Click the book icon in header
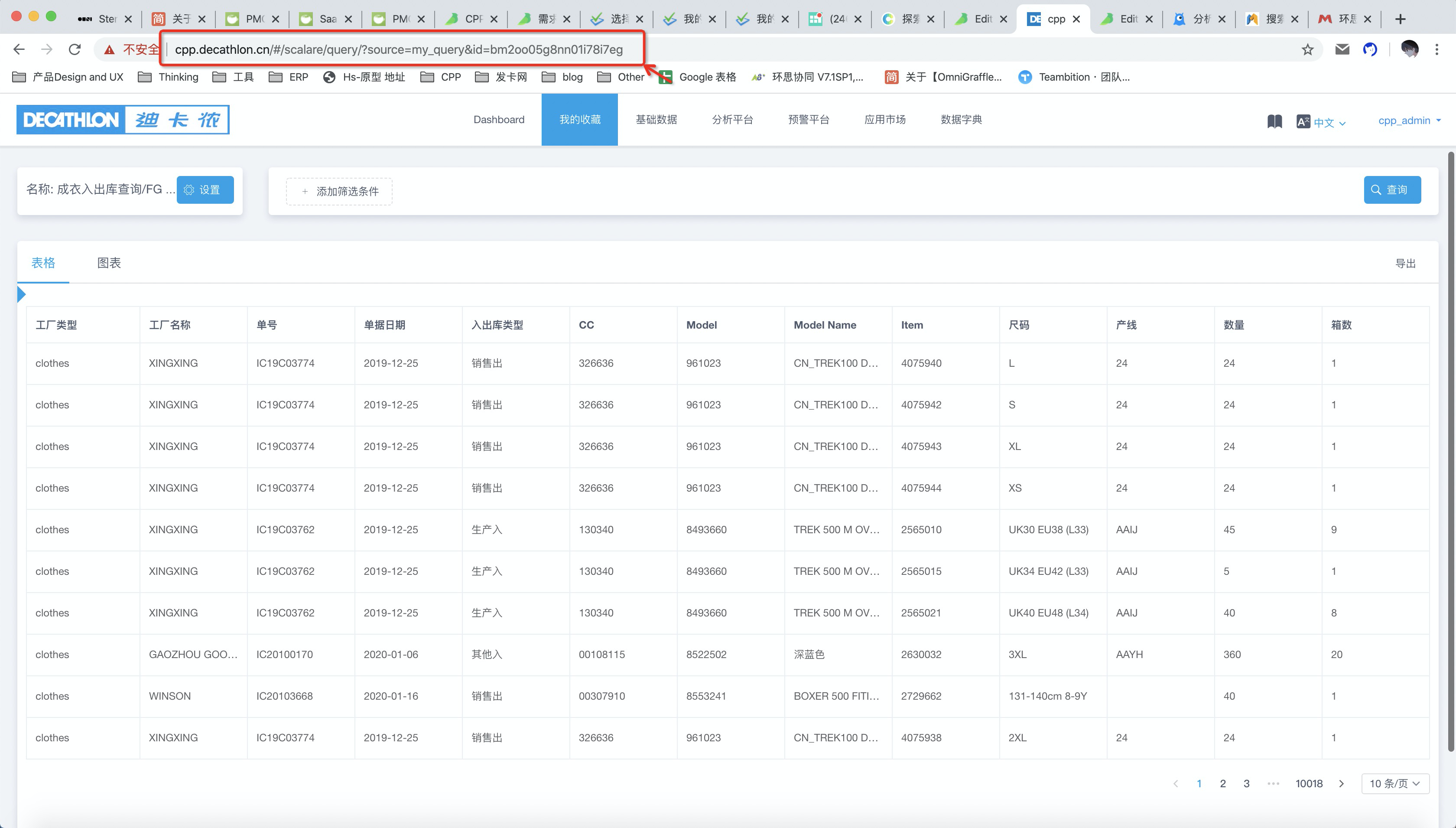 [x=1274, y=121]
